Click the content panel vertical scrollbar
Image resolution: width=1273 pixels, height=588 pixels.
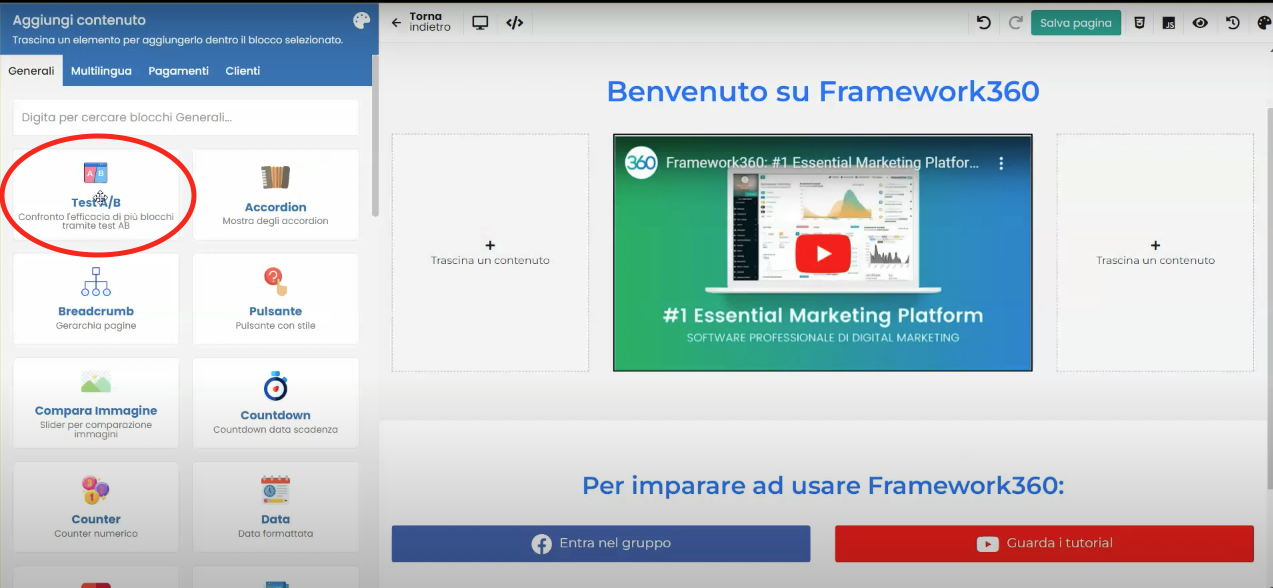tap(375, 135)
